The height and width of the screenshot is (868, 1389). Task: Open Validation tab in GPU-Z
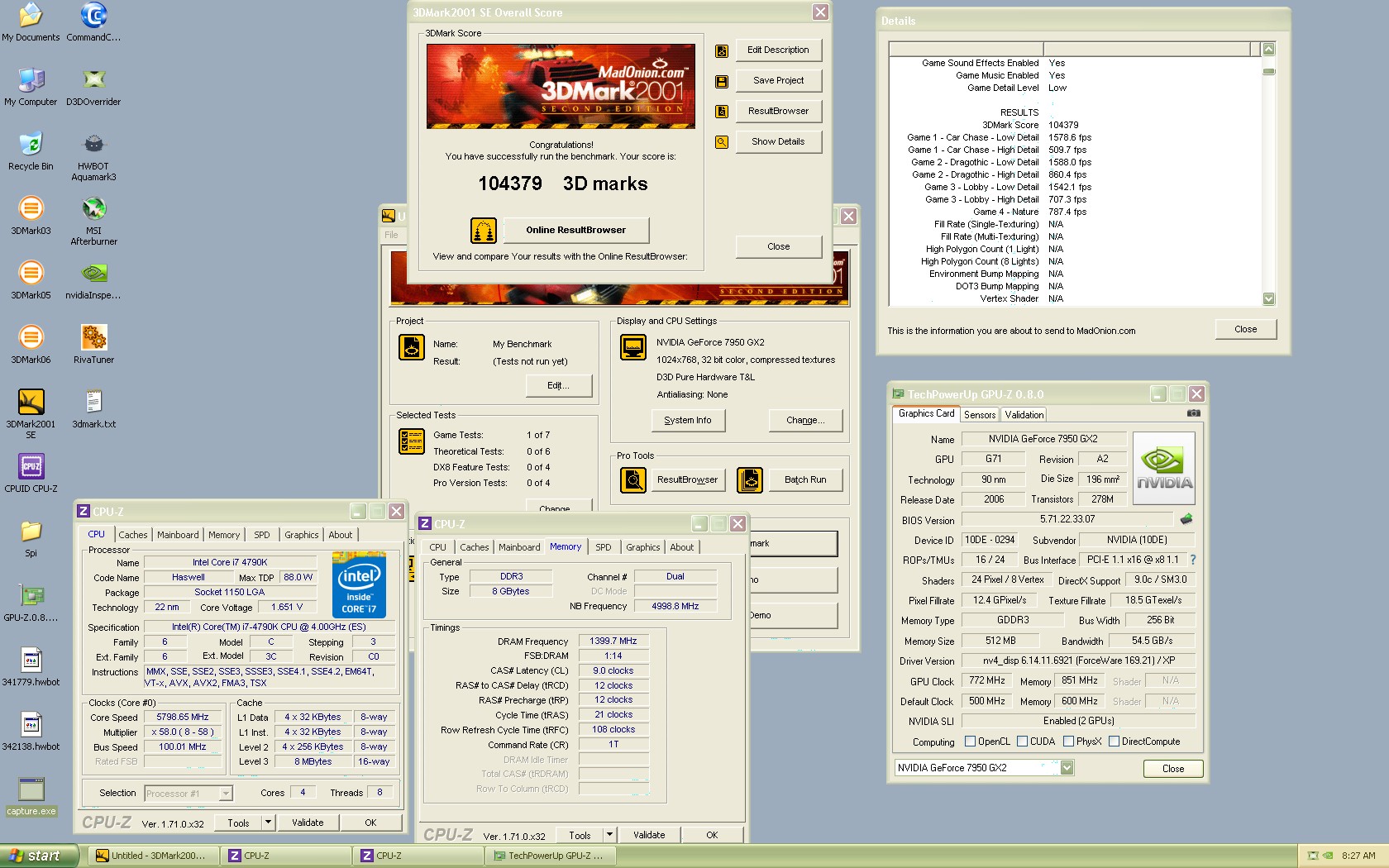pos(1024,415)
